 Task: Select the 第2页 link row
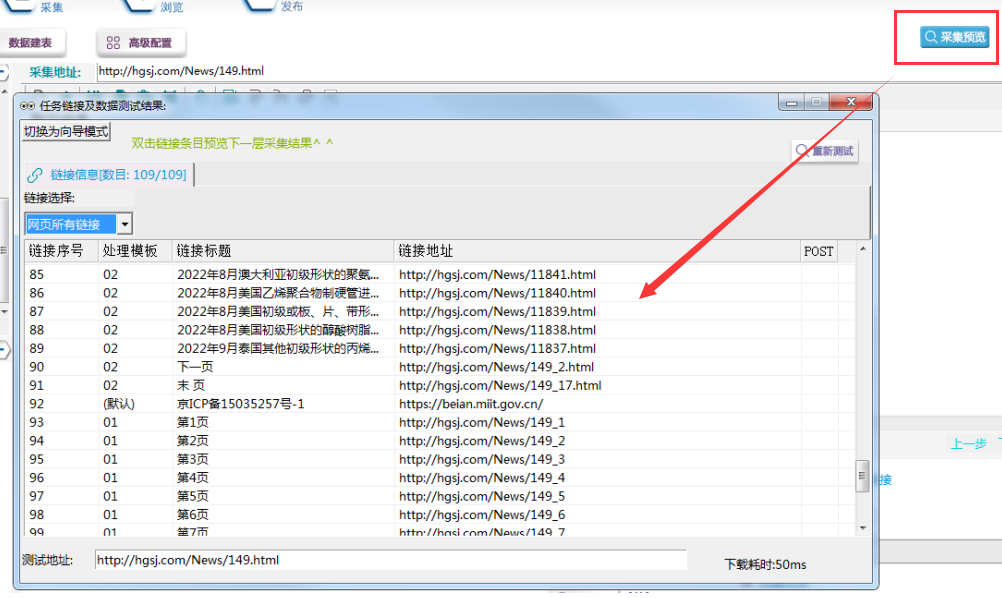[x=440, y=441]
